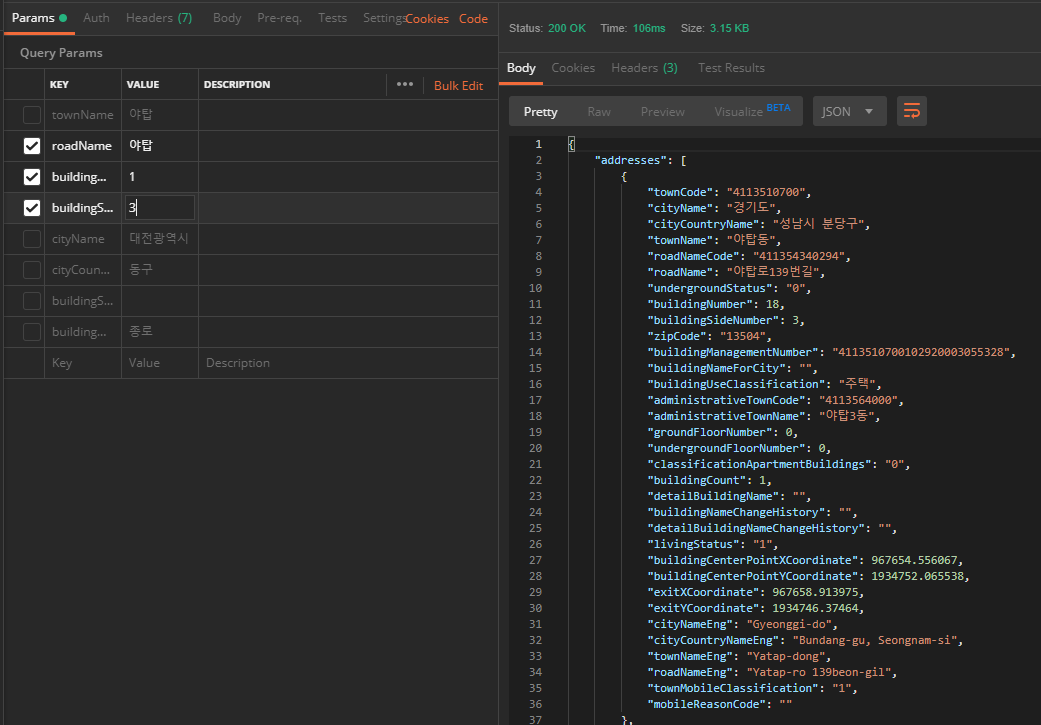Click Bulk Edit
The height and width of the screenshot is (725, 1041).
tap(459, 86)
